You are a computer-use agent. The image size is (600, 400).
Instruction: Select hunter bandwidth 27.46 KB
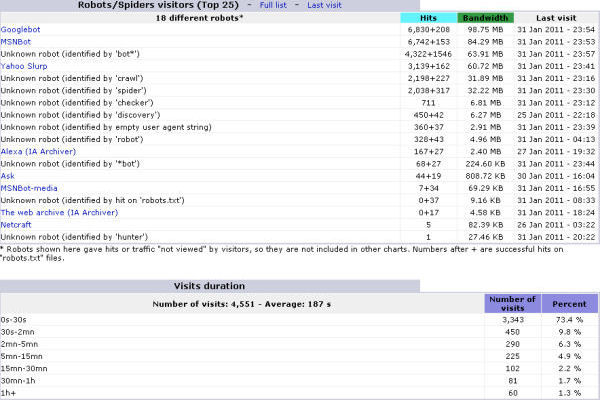[x=485, y=237]
